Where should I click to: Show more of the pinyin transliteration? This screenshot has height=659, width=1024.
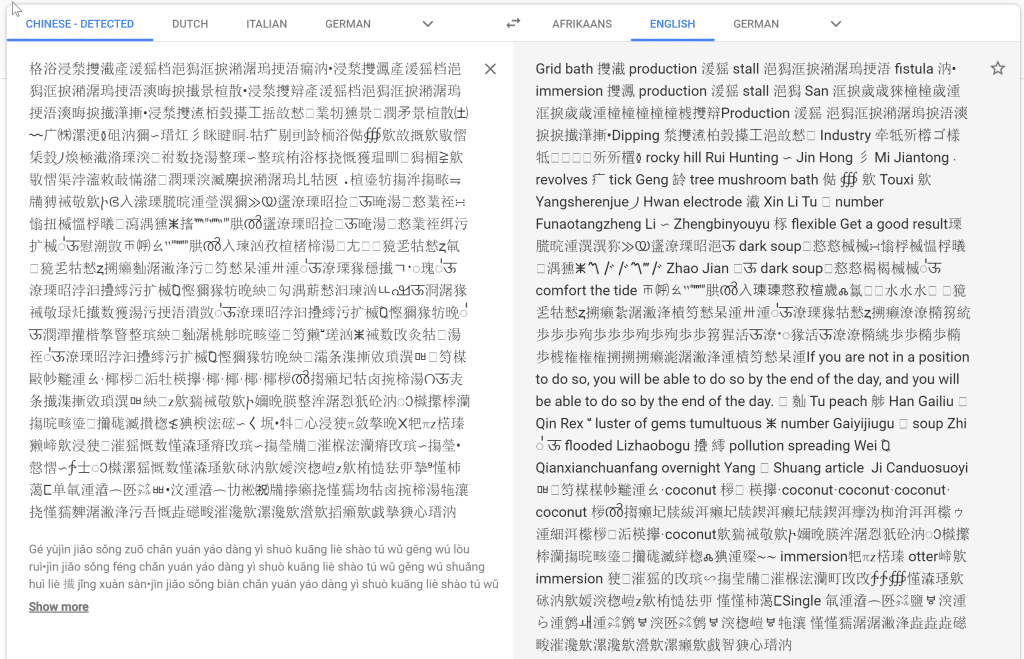[x=59, y=607]
